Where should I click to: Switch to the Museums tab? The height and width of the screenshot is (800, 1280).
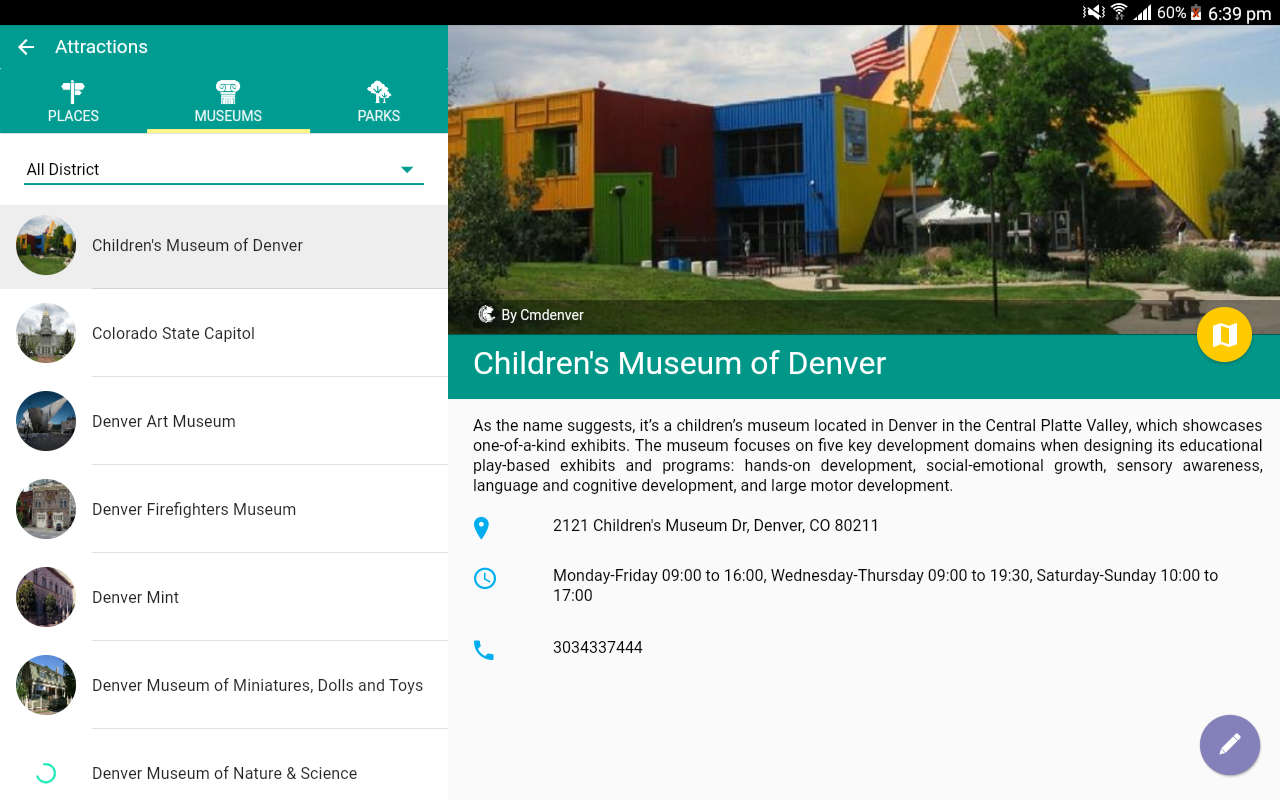click(228, 101)
